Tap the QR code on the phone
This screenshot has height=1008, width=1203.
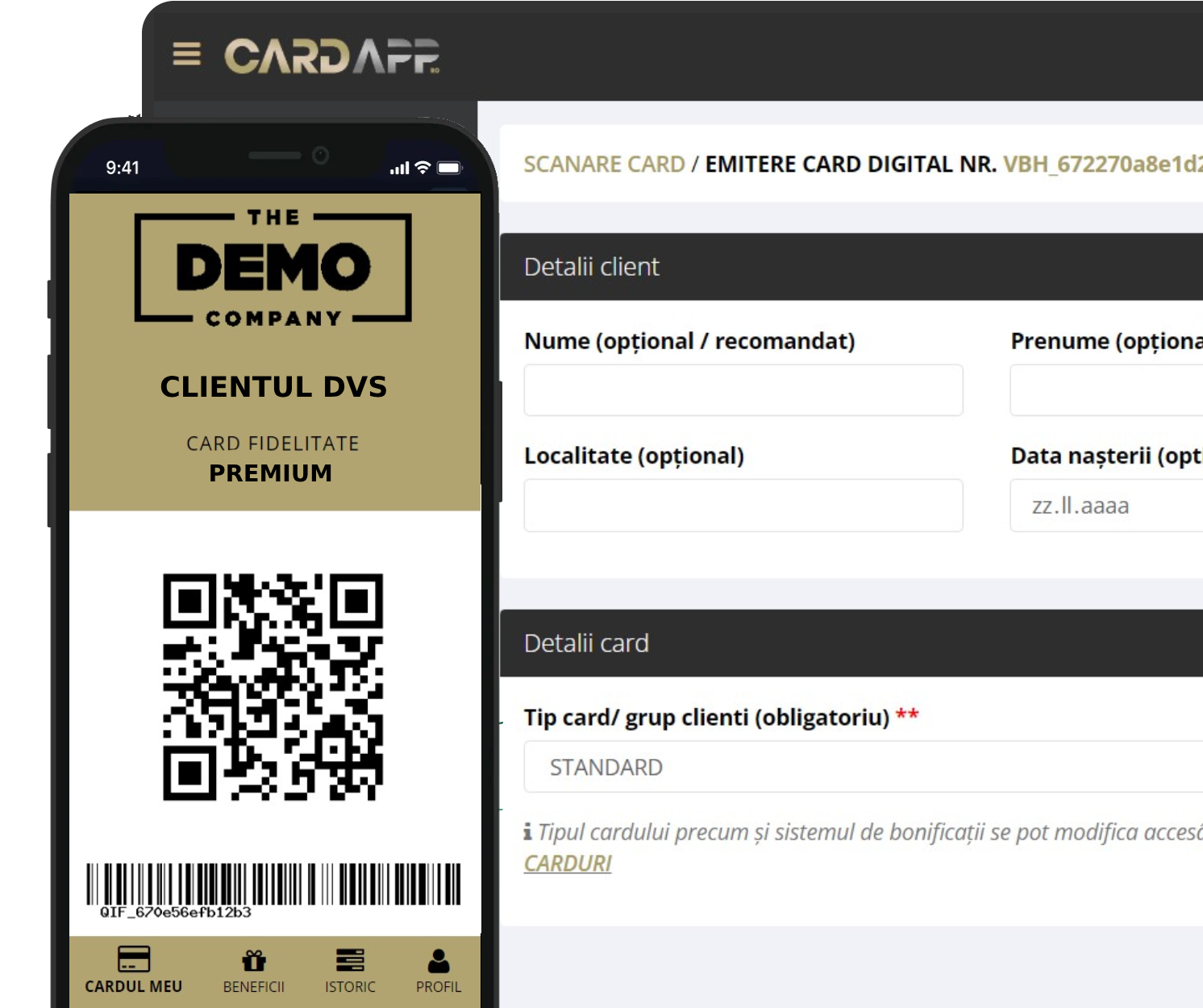[x=273, y=686]
